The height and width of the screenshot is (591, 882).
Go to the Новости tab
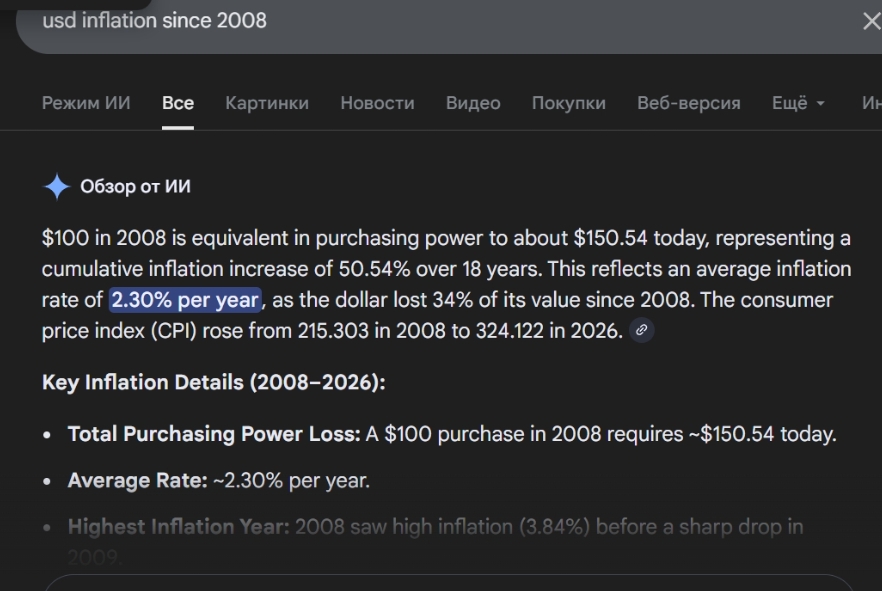tap(377, 103)
